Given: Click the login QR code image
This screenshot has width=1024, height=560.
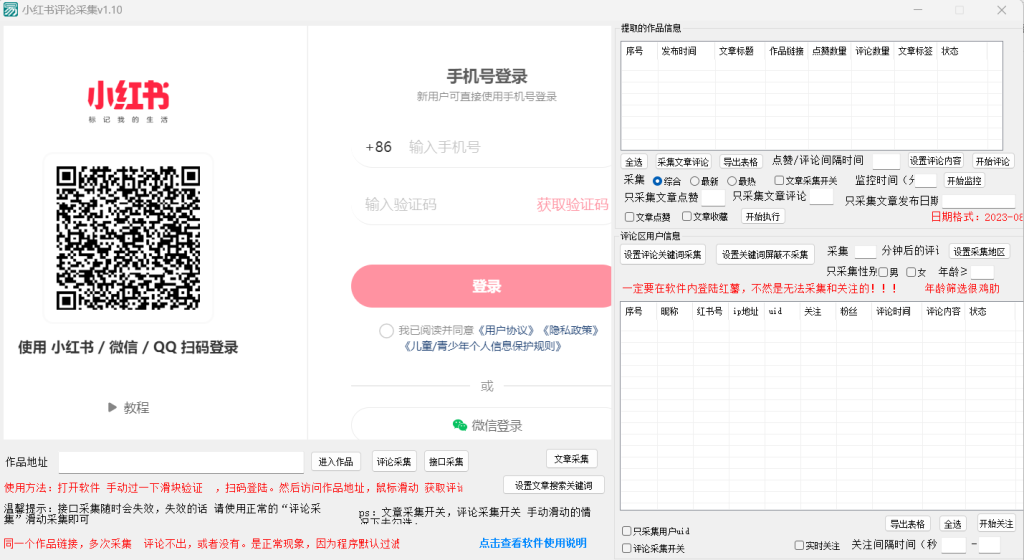Looking at the screenshot, I should coord(128,237).
